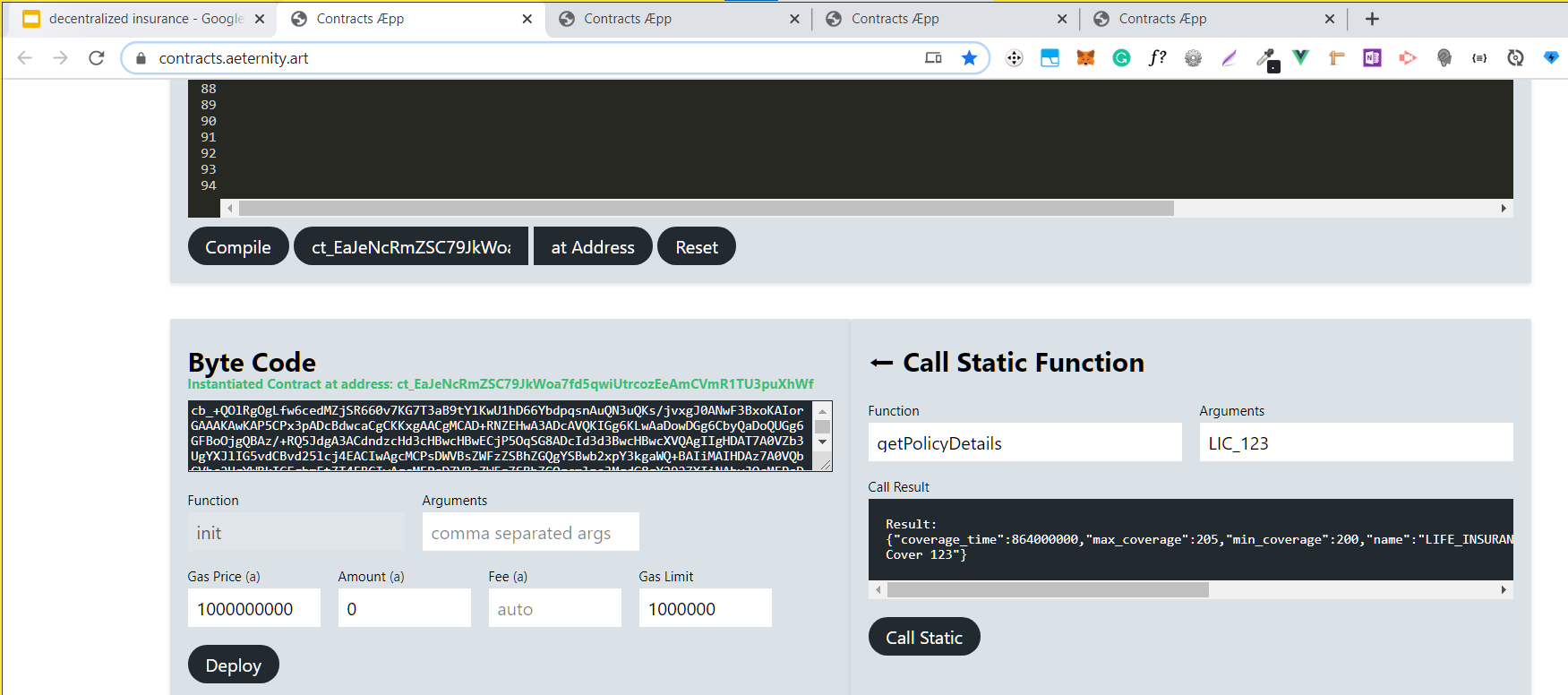Open the blue window tab extension
1568x695 pixels.
1050,58
